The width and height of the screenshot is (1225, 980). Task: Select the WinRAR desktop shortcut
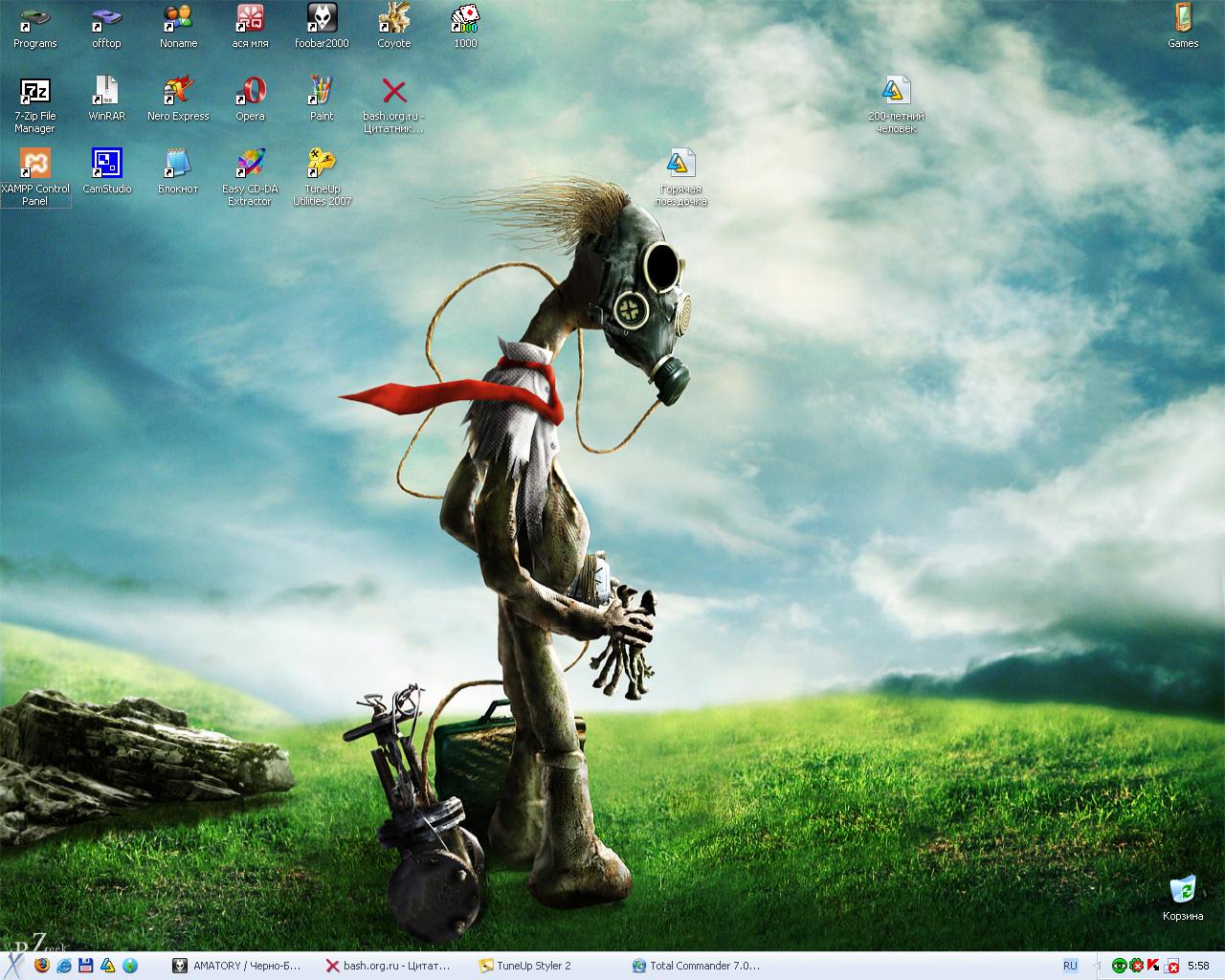click(106, 100)
